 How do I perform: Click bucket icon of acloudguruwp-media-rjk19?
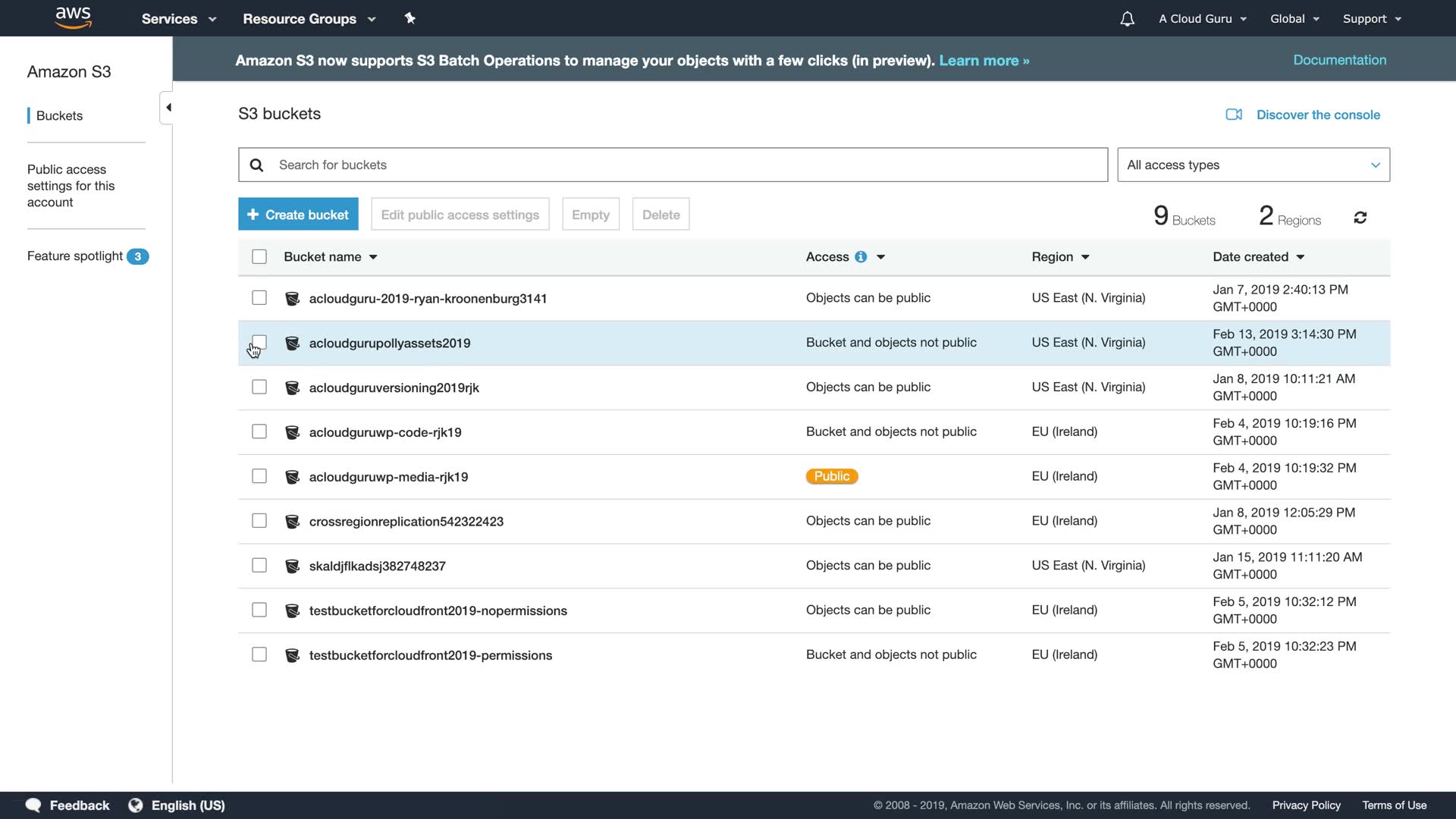(292, 477)
